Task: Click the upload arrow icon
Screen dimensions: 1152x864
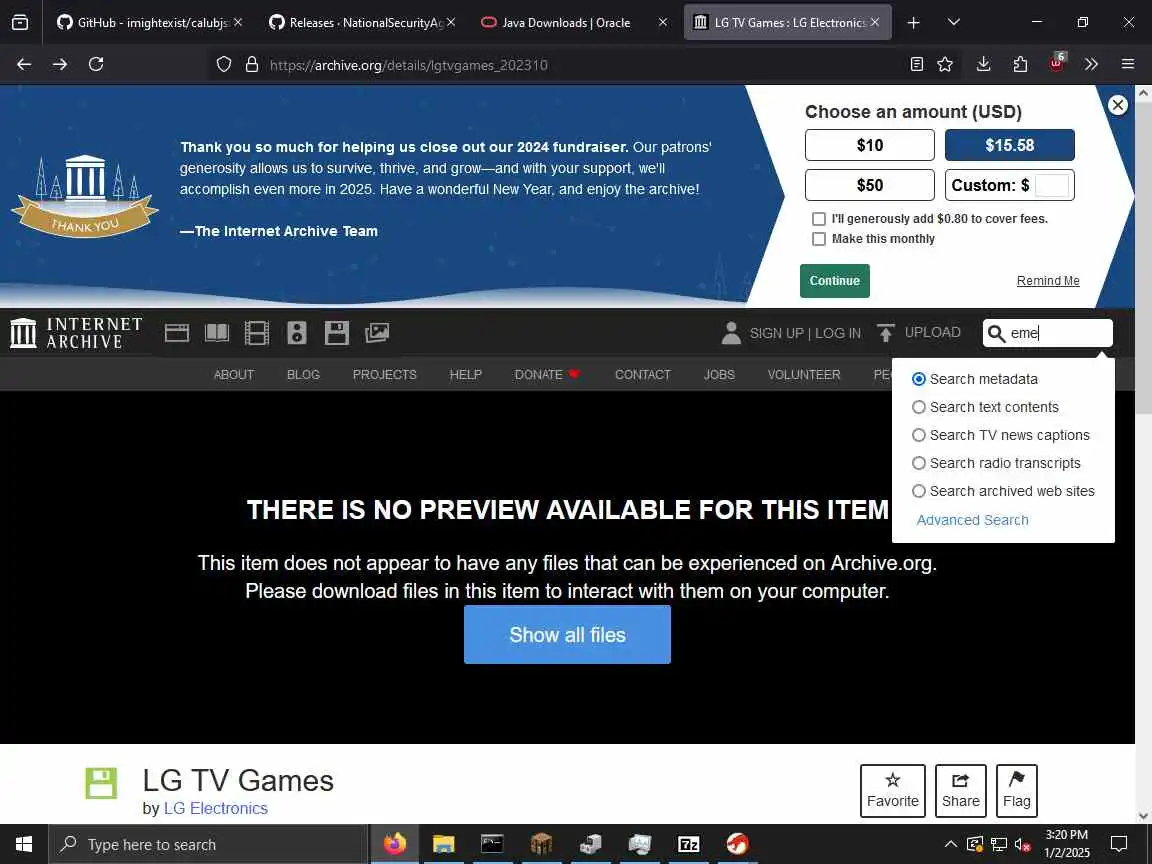Action: pyautogui.click(x=886, y=333)
